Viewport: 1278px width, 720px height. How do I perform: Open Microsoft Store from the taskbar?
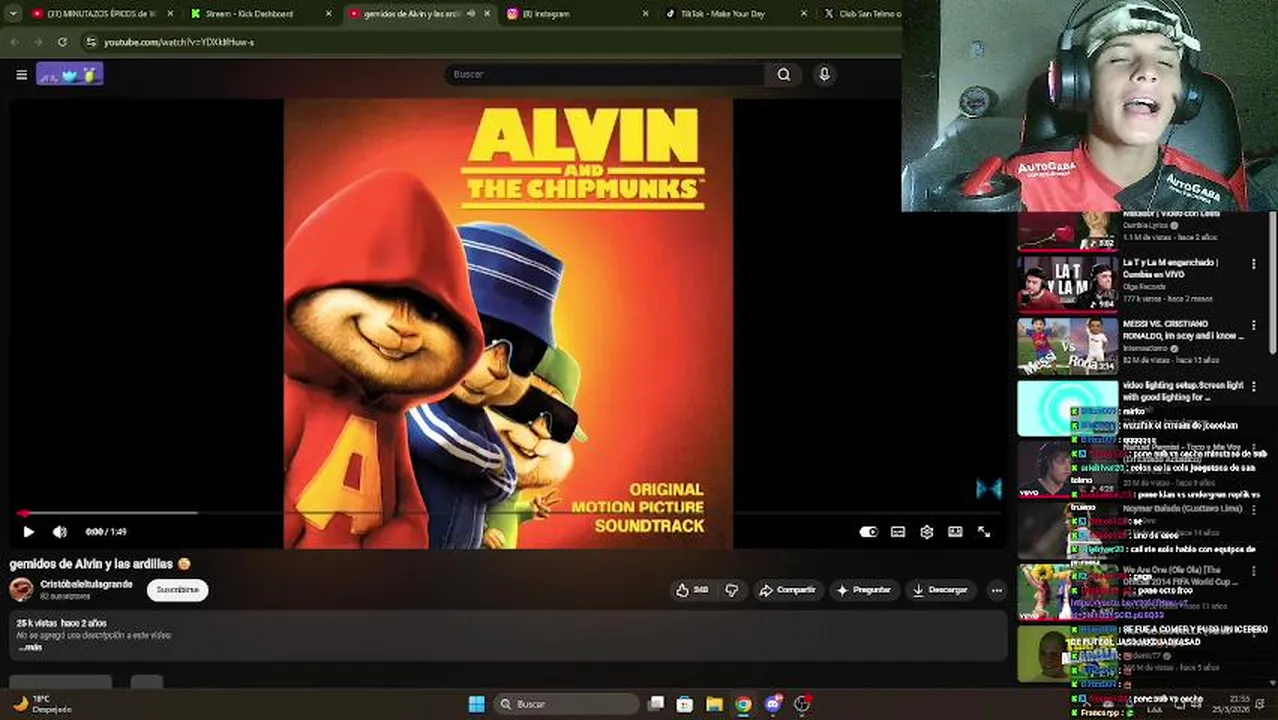point(685,704)
